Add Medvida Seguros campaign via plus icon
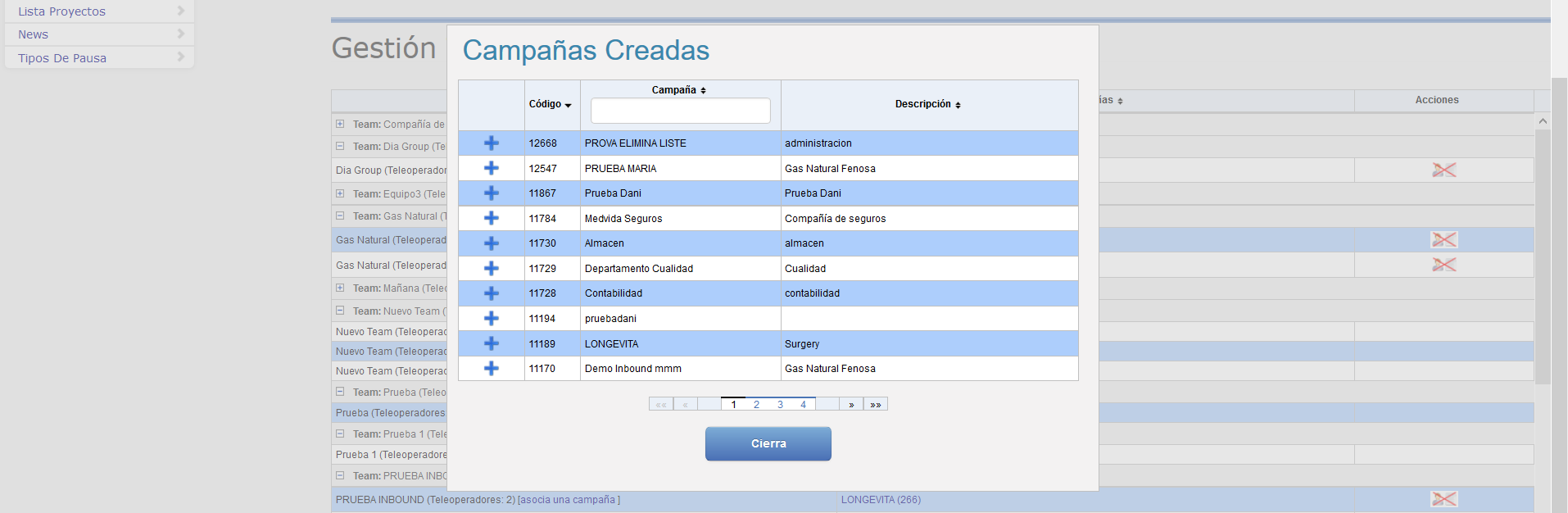Viewport: 1568px width, 513px height. coord(492,218)
